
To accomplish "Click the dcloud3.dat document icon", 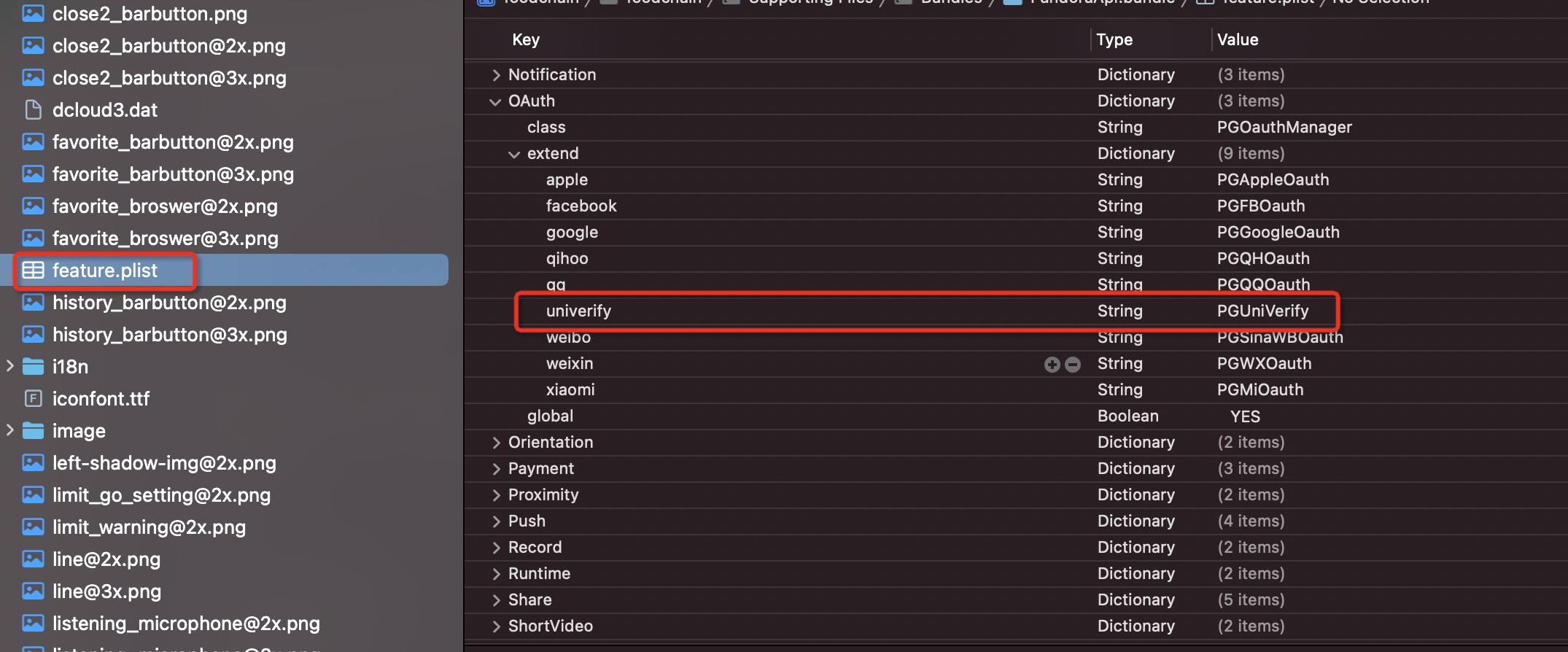I will pos(33,110).
